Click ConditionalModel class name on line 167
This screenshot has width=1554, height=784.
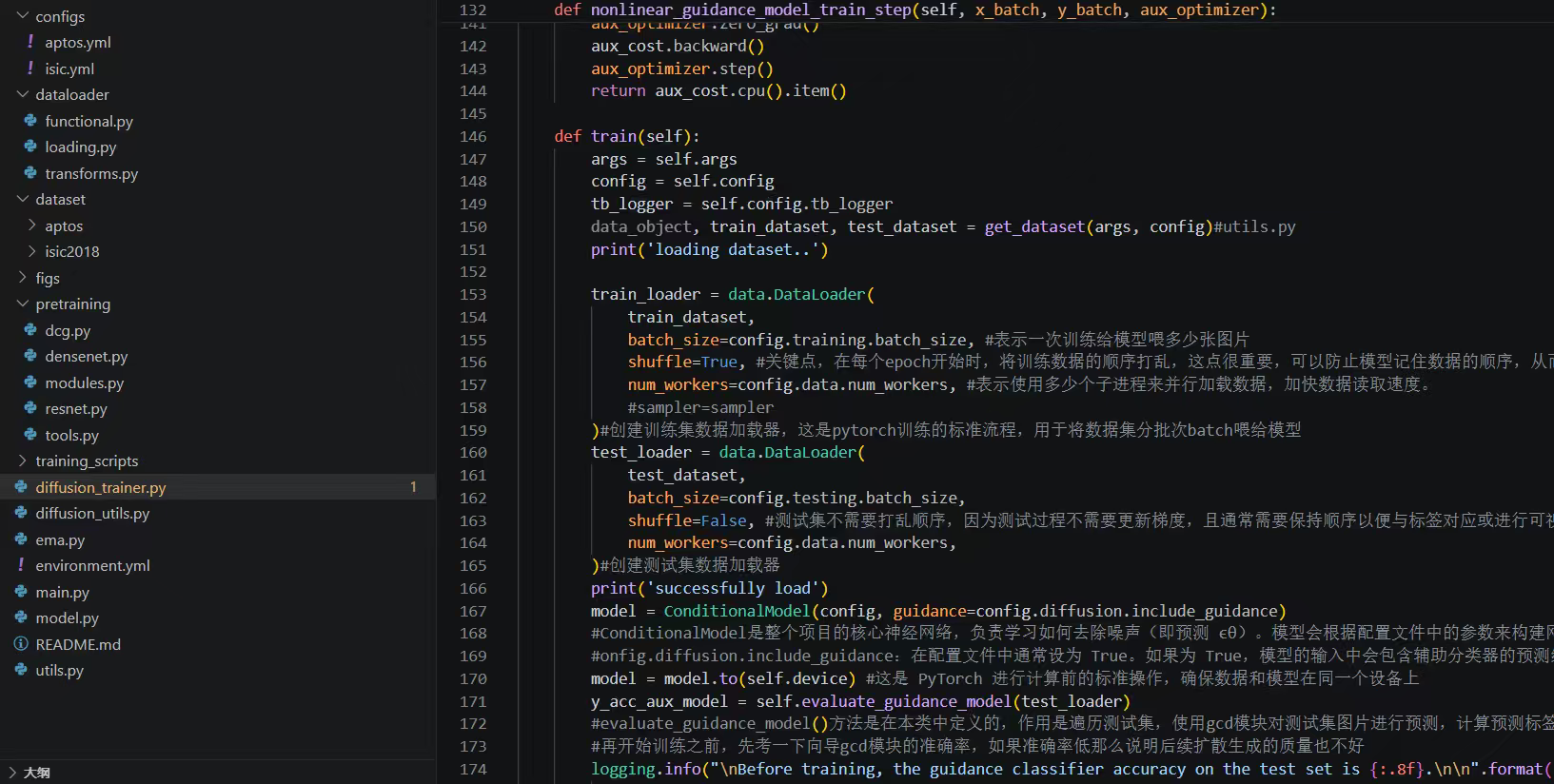click(738, 611)
